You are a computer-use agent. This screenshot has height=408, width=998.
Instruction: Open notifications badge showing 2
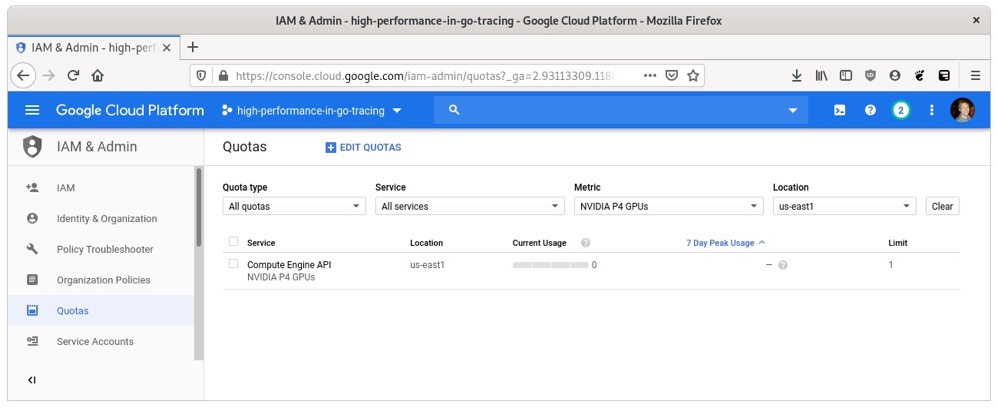[900, 110]
